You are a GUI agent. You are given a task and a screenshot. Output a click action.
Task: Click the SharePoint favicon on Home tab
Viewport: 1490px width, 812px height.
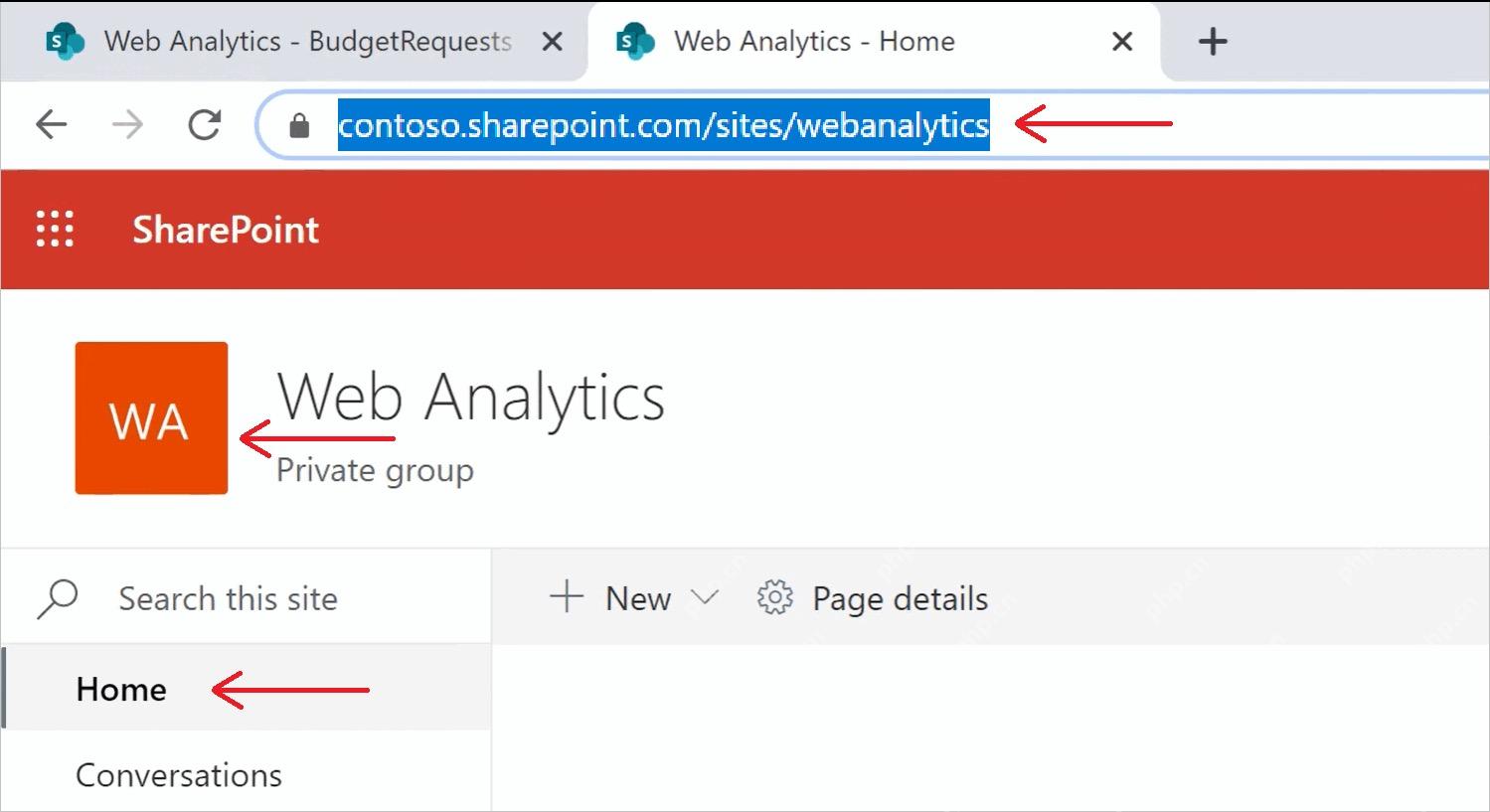(x=636, y=42)
